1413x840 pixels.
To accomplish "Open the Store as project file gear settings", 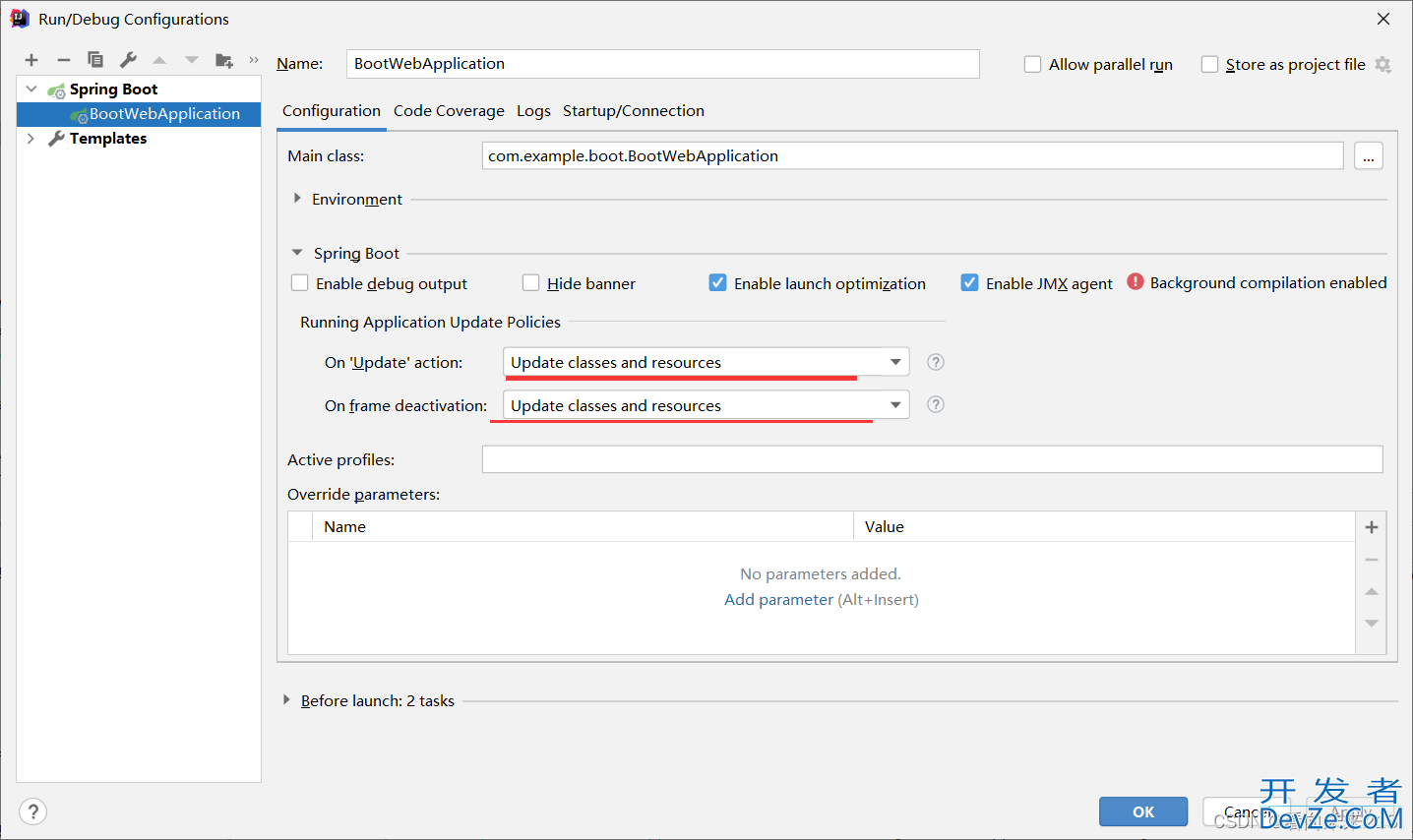I will [x=1382, y=64].
